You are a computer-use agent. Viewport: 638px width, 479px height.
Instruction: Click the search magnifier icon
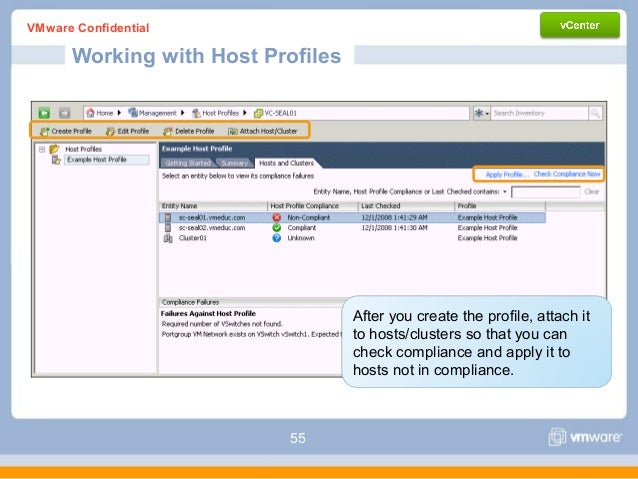tap(595, 113)
